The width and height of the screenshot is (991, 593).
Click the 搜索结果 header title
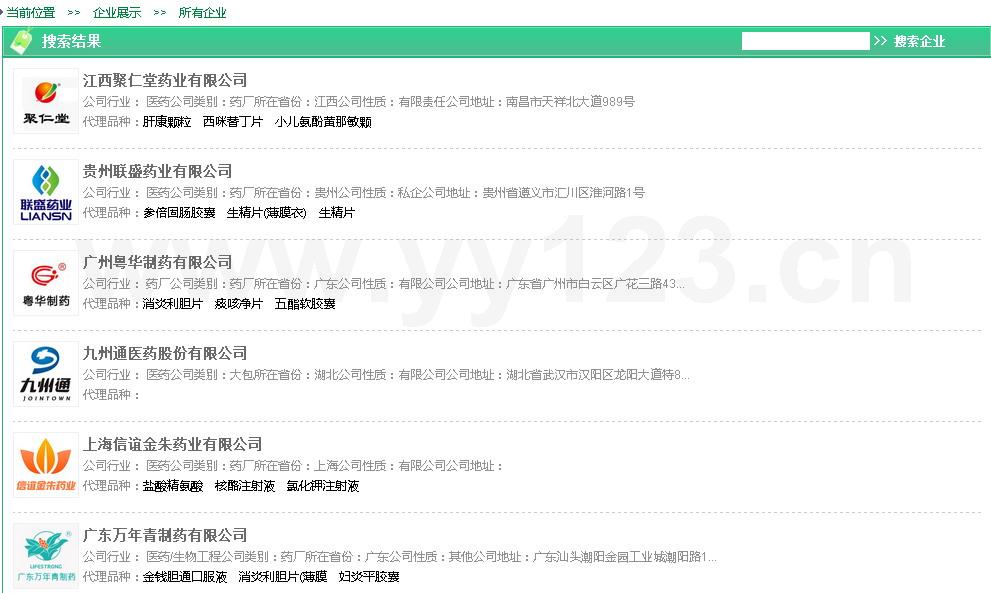(x=71, y=42)
